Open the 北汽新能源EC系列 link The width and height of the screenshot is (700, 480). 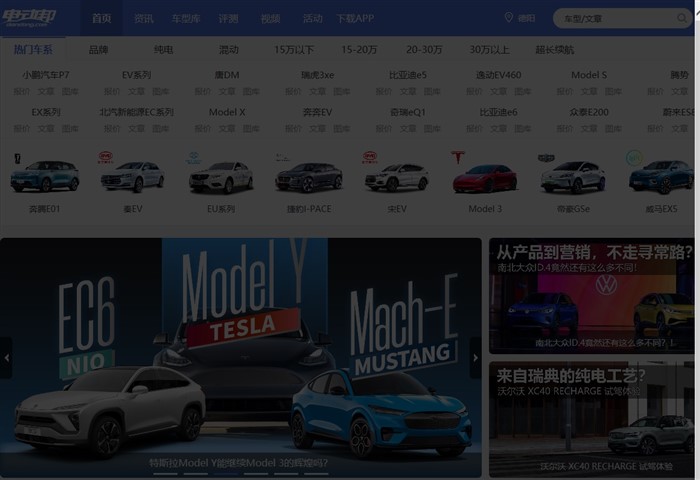point(136,112)
